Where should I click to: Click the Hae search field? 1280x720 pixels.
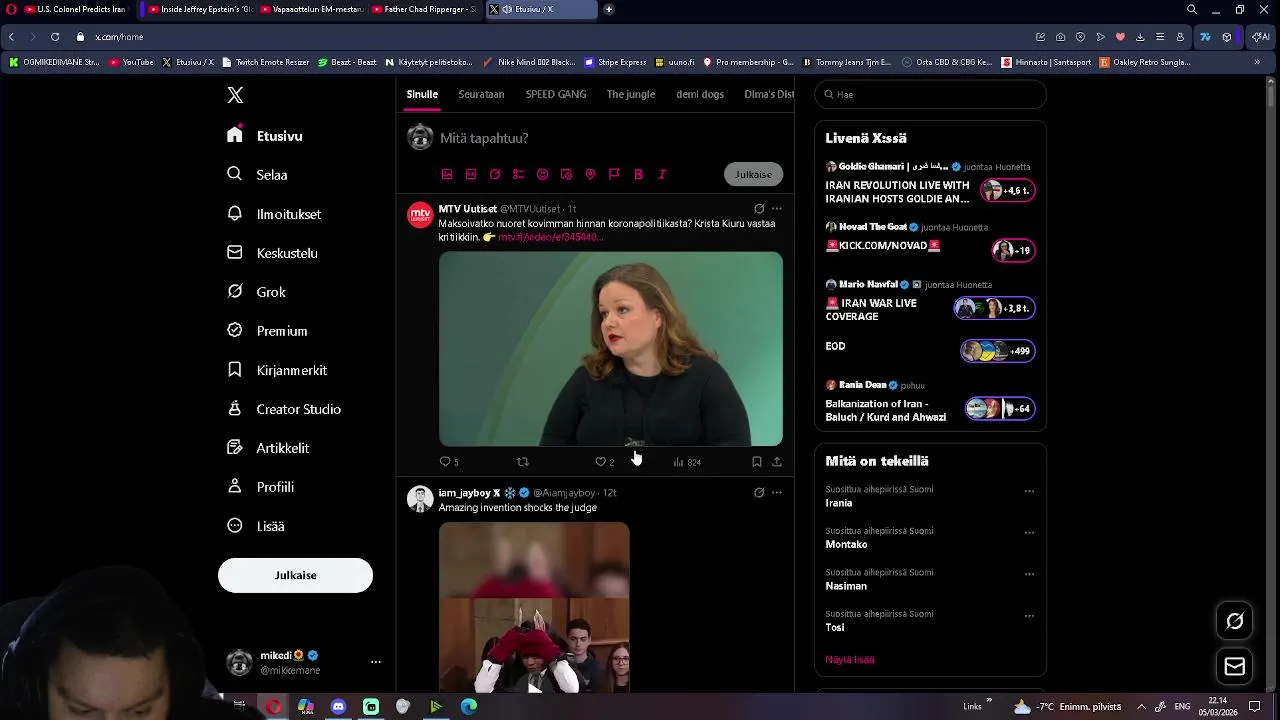(x=930, y=94)
